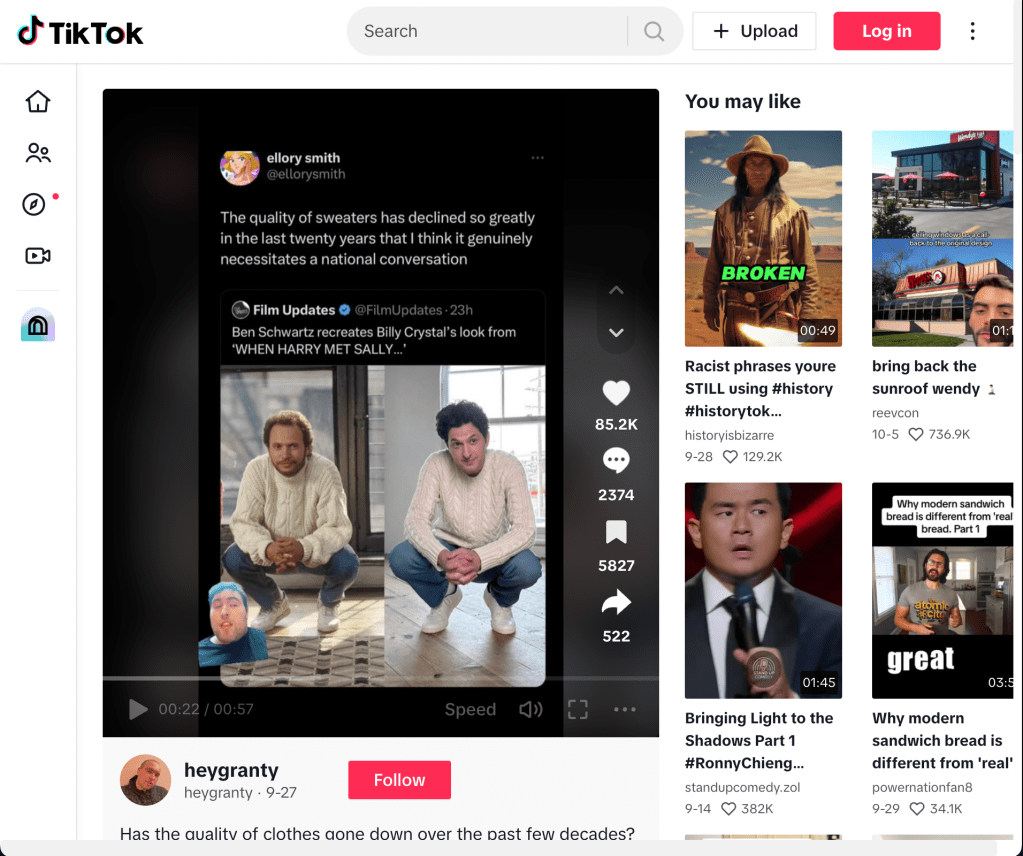The width and height of the screenshot is (1023, 856).
Task: Open the Following people icon
Action: (38, 153)
